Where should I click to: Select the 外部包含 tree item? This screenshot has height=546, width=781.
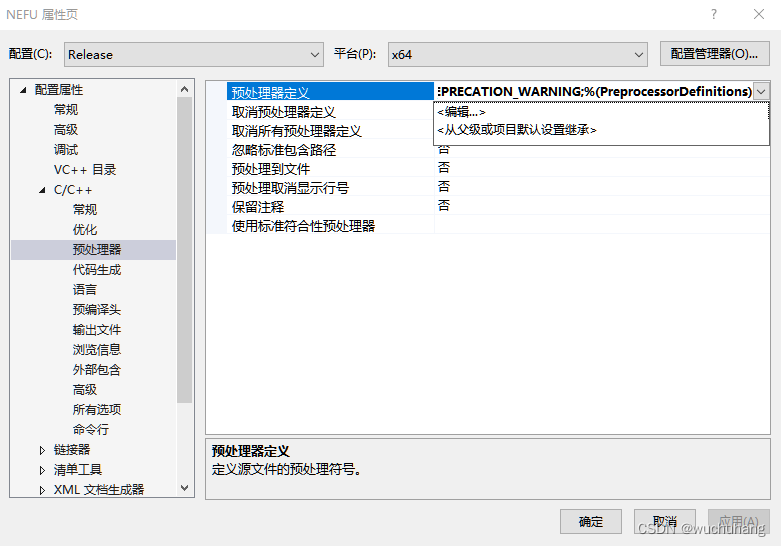point(97,370)
